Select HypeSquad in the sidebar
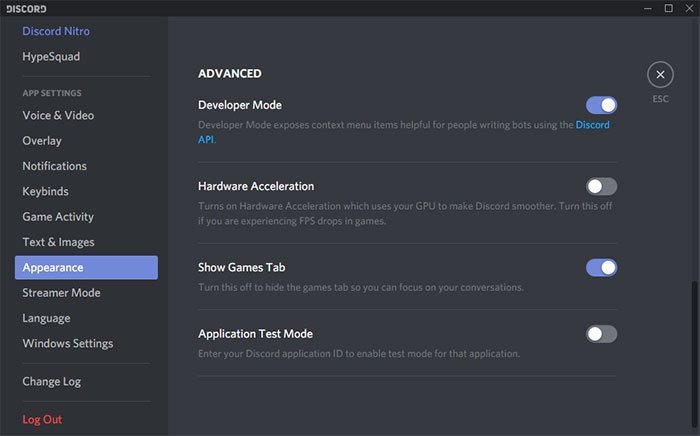Viewport: 700px width, 436px height. tap(51, 57)
